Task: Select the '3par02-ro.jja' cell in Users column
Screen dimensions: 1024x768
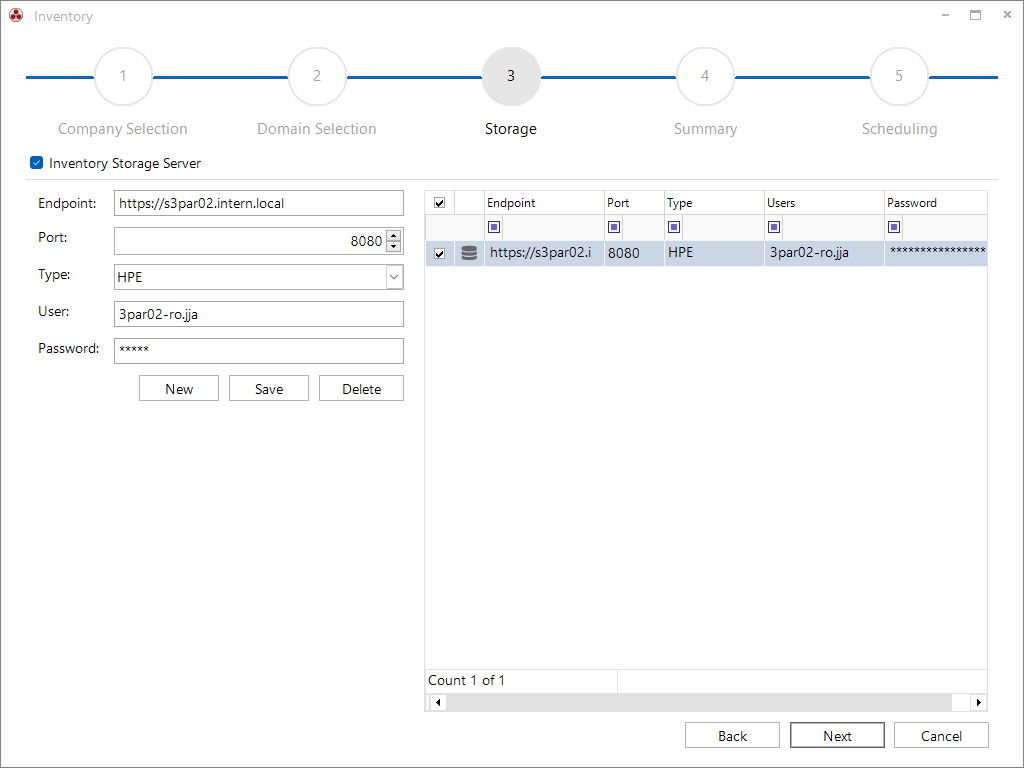Action: (x=824, y=253)
